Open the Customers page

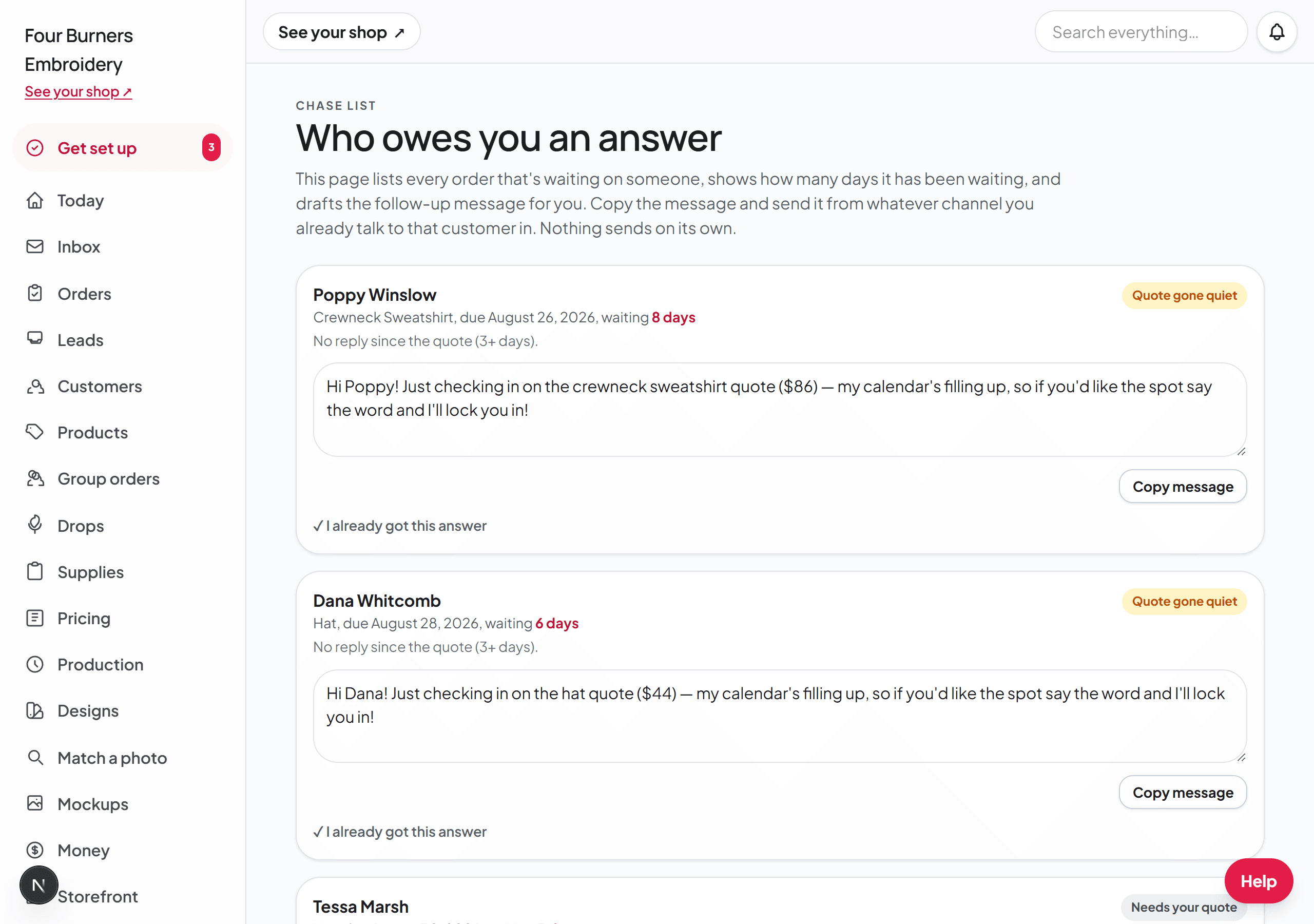point(123,387)
